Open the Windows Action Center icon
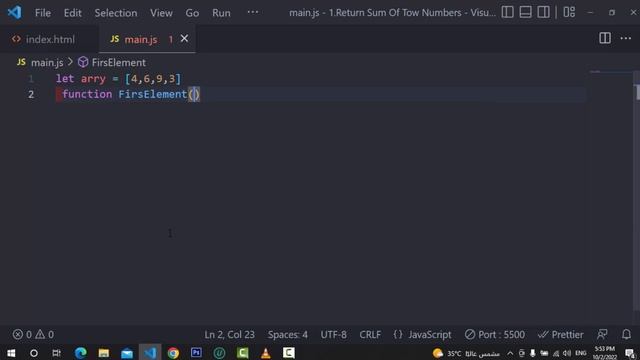Image resolution: width=640 pixels, height=360 pixels. [630, 353]
